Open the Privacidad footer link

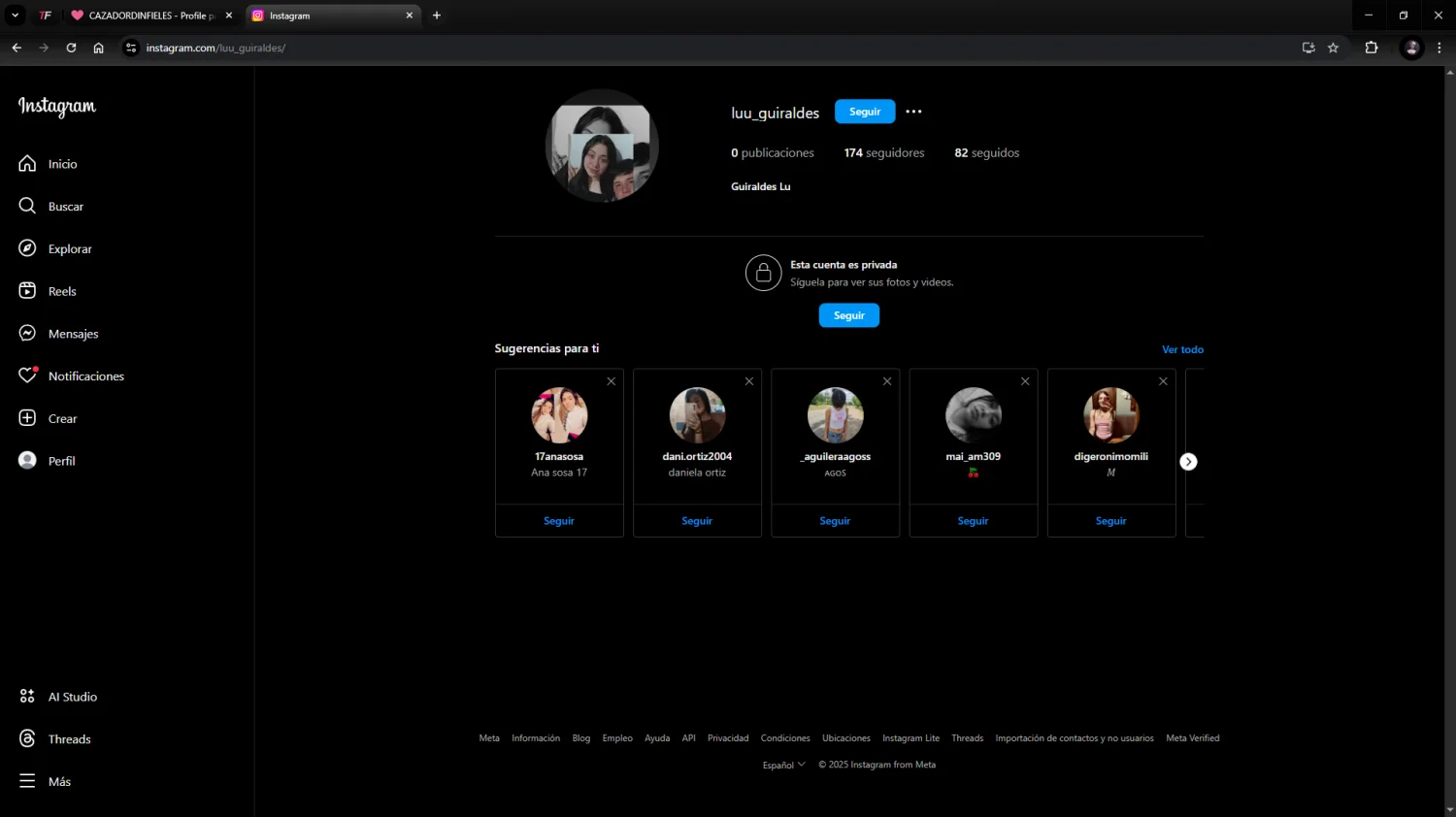pyautogui.click(x=728, y=738)
